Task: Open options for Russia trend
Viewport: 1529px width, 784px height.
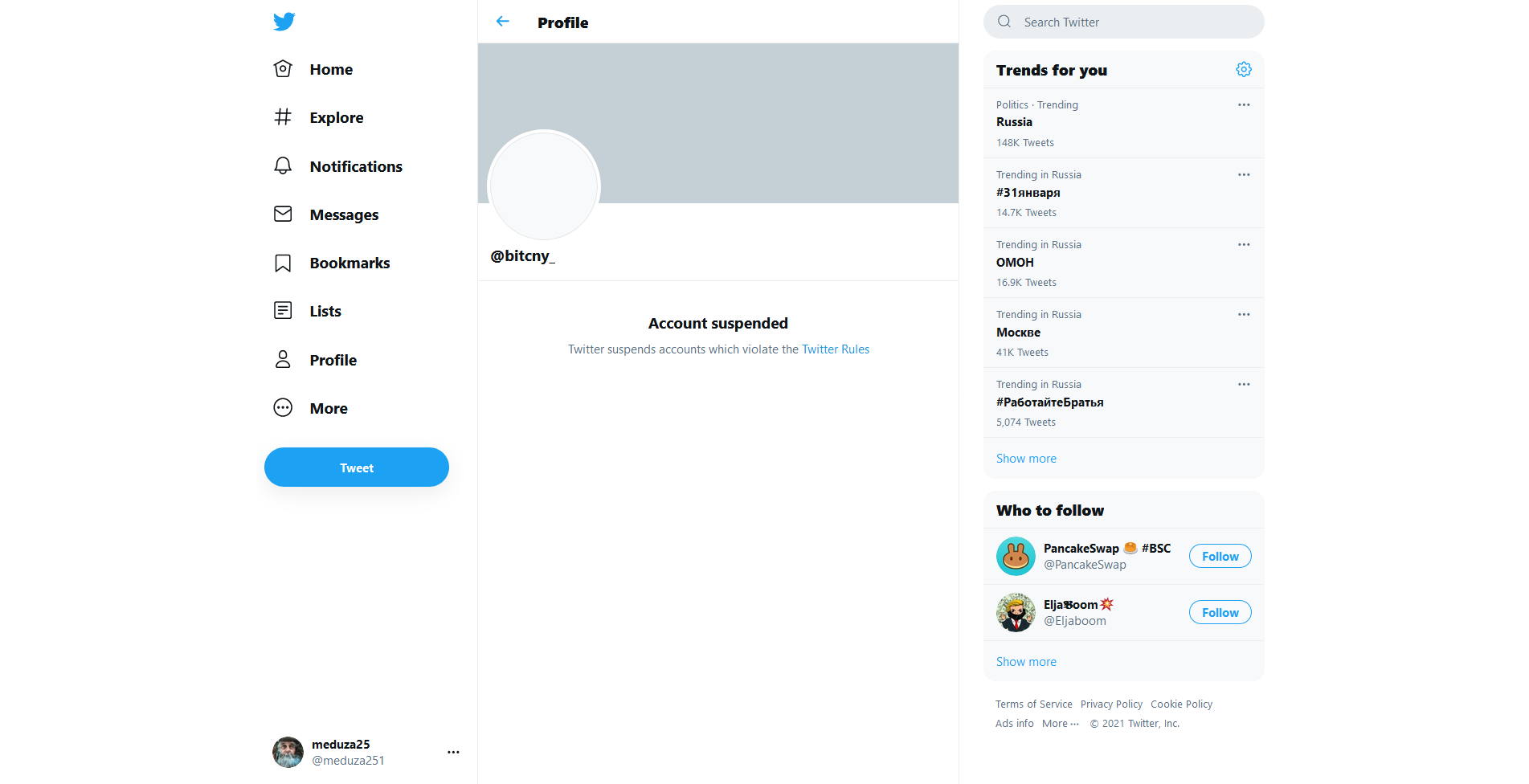Action: (x=1244, y=105)
